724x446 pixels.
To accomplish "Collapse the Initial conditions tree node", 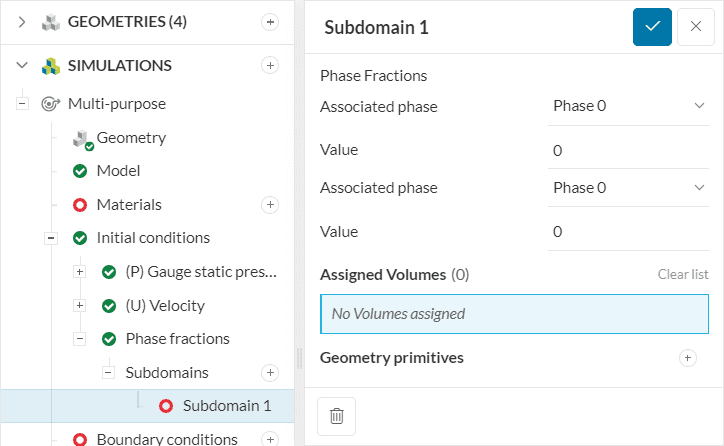I will tap(51, 238).
